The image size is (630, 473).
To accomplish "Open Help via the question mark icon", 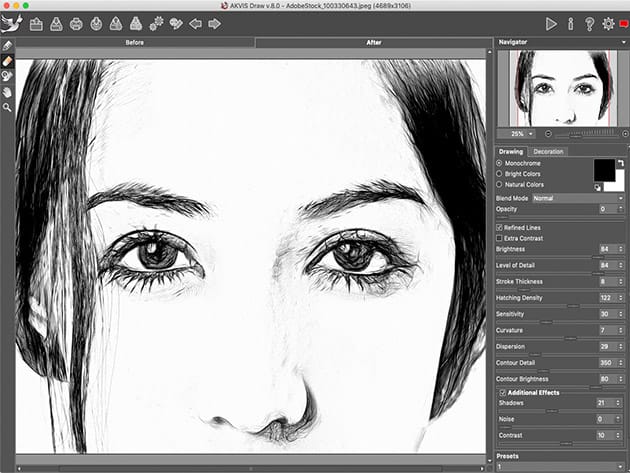I will (x=589, y=23).
